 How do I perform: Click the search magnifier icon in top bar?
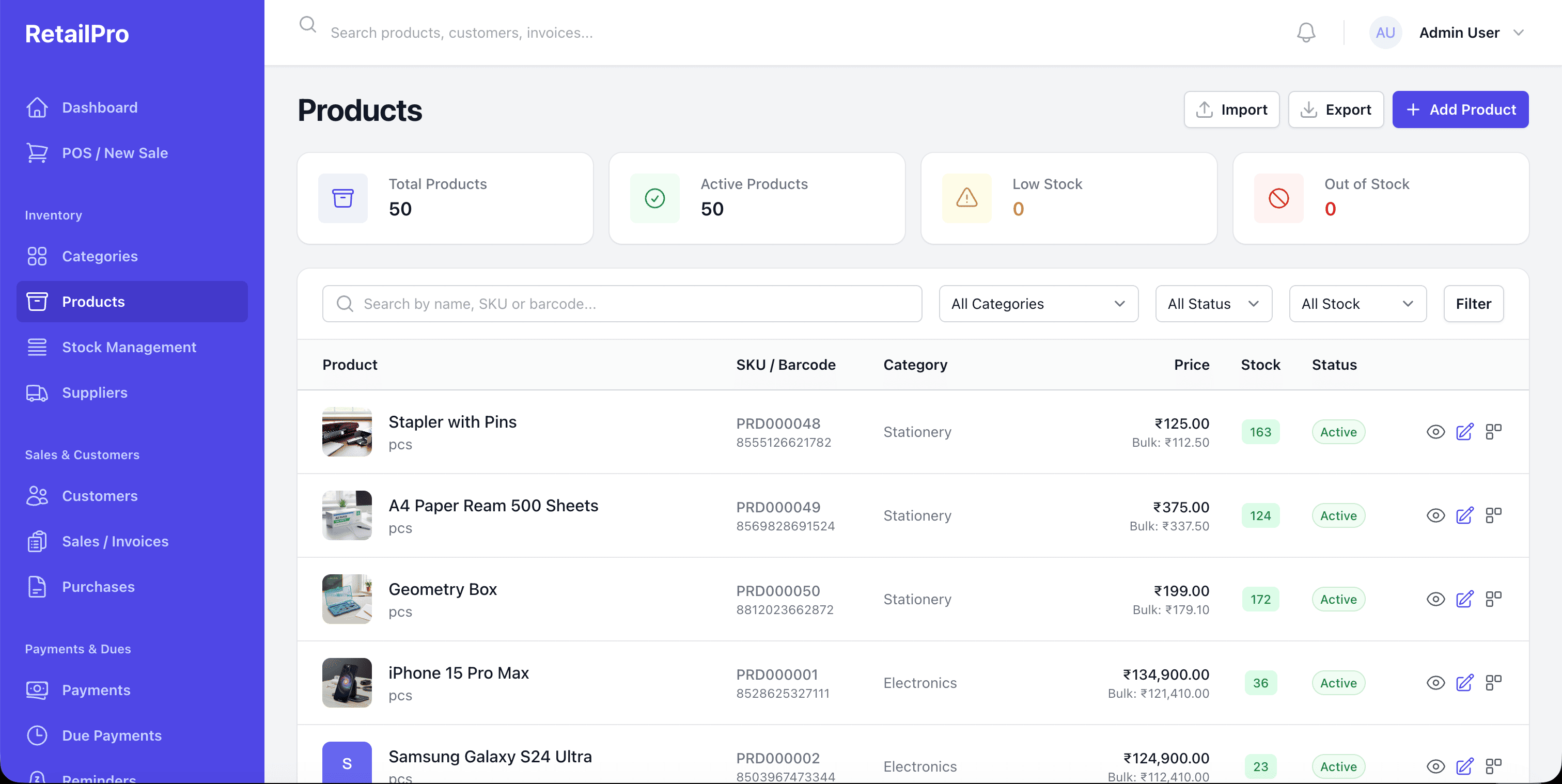click(308, 25)
